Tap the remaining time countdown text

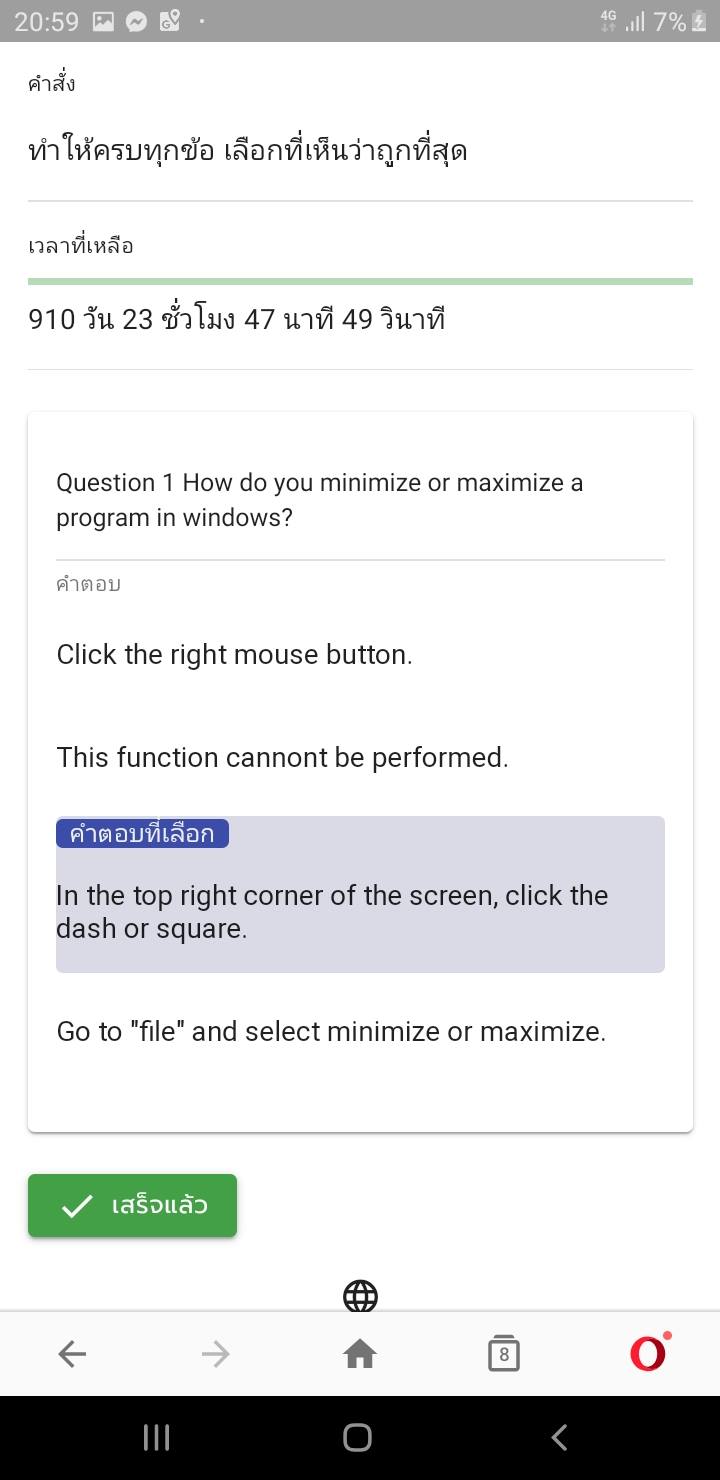pyautogui.click(x=237, y=320)
